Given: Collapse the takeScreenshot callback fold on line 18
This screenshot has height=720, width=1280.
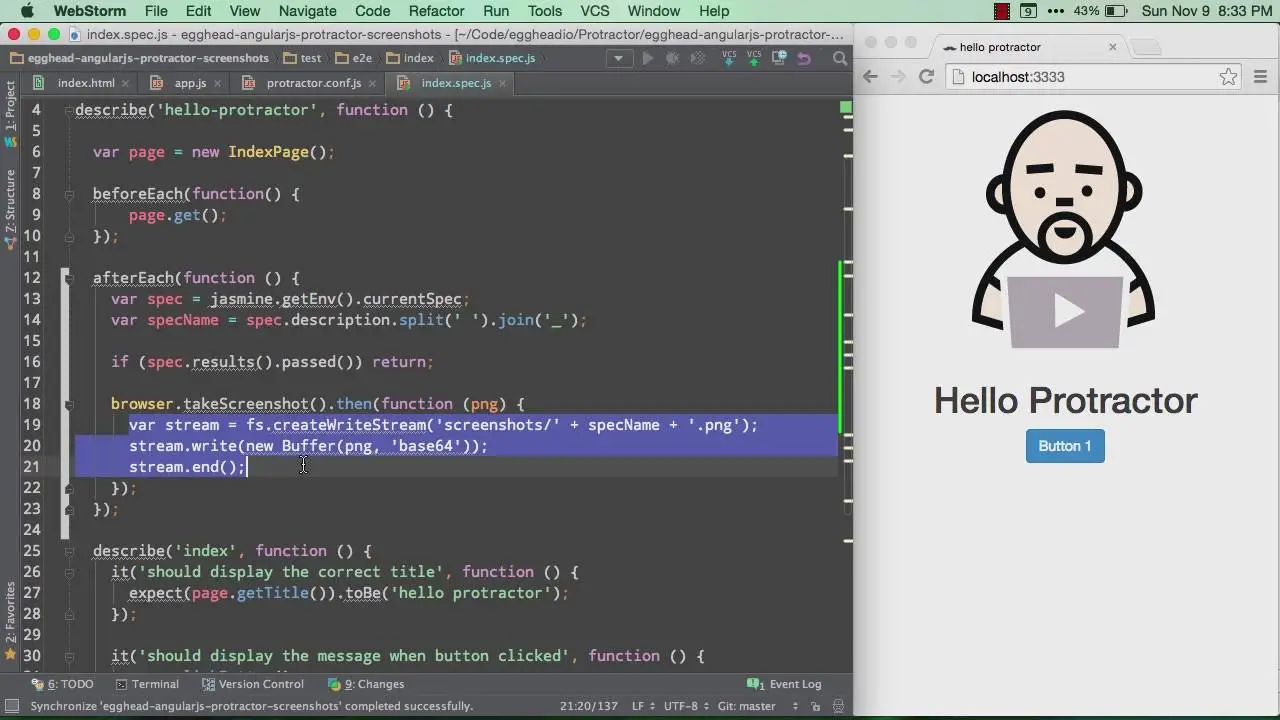Looking at the screenshot, I should point(69,404).
